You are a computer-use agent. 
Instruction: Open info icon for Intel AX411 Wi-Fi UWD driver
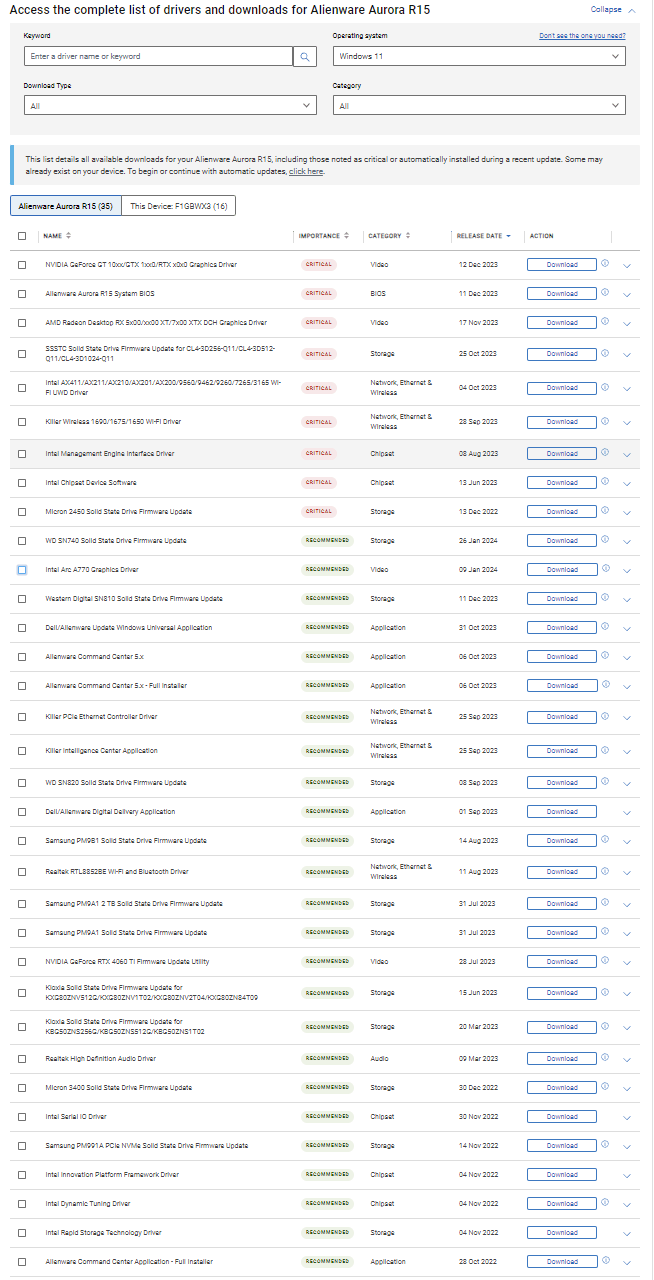[605, 387]
